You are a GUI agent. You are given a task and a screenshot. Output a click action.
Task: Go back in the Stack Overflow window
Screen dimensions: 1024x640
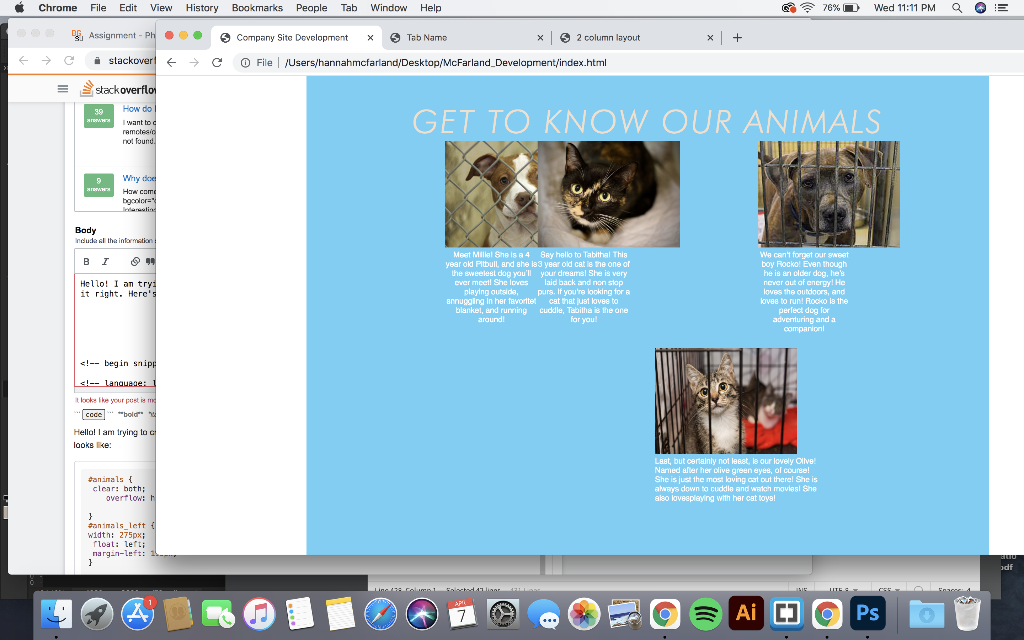[24, 61]
